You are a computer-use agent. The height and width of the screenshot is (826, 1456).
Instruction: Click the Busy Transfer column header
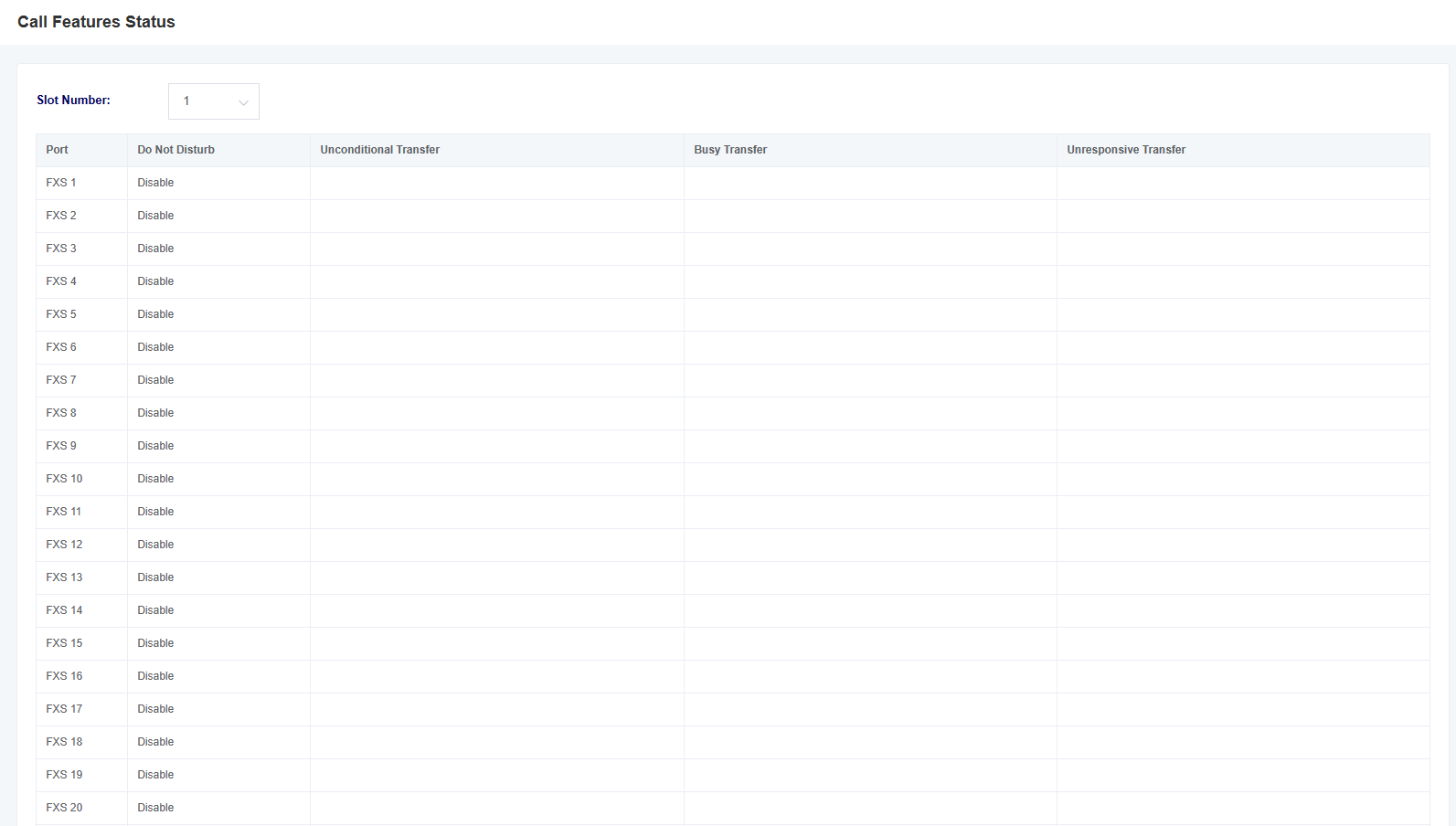[x=870, y=150]
